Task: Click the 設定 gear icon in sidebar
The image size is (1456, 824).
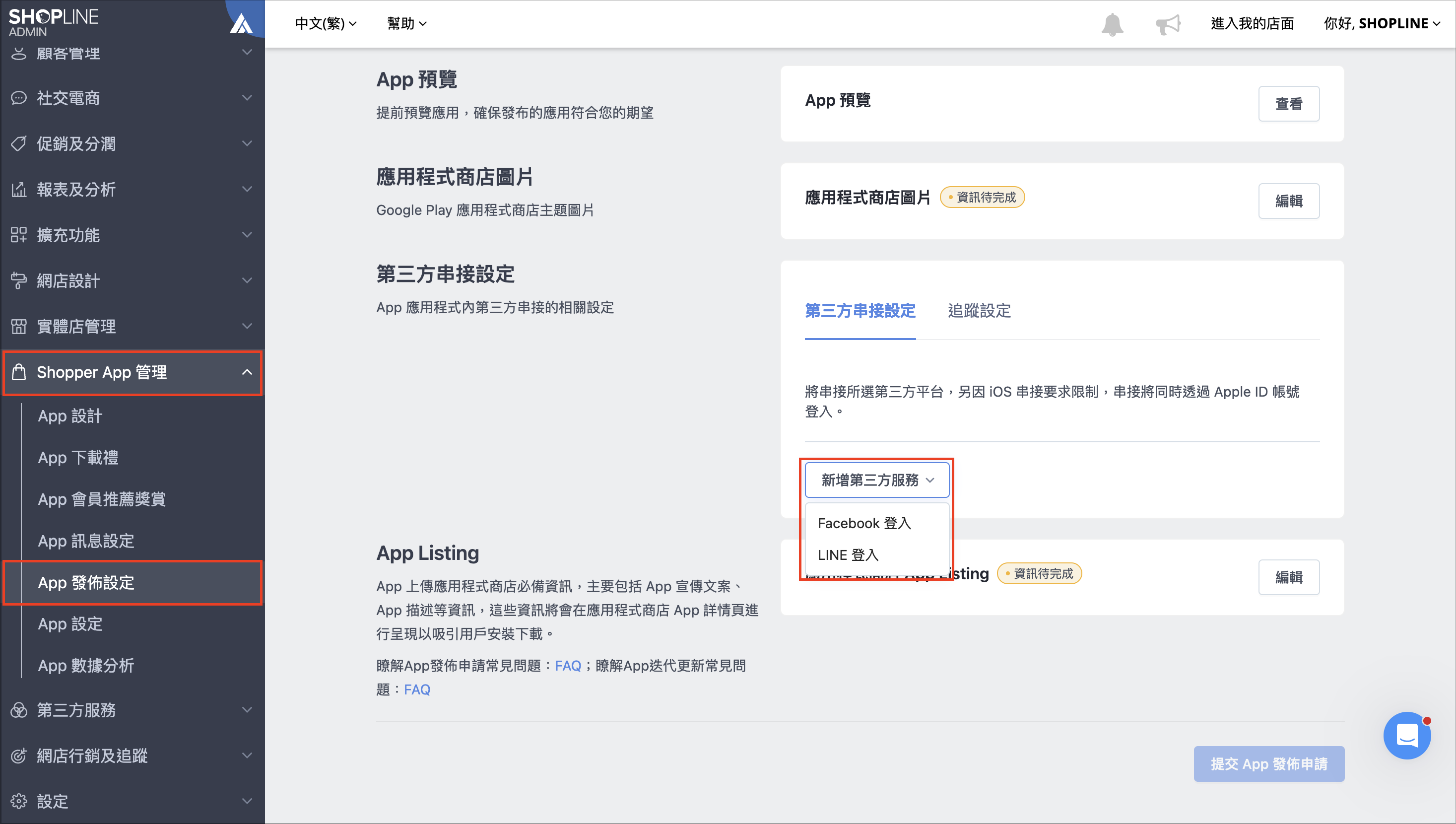Action: coord(19,801)
